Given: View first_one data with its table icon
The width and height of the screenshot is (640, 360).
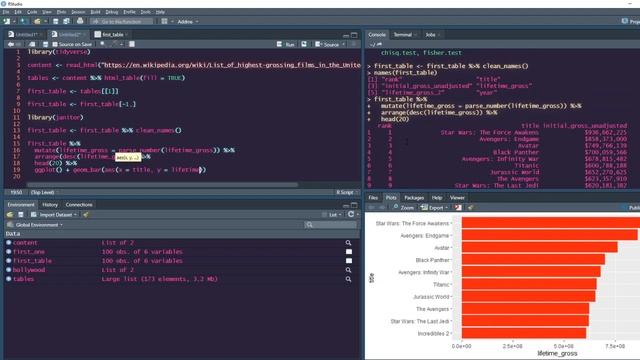Looking at the screenshot, I should point(349,252).
